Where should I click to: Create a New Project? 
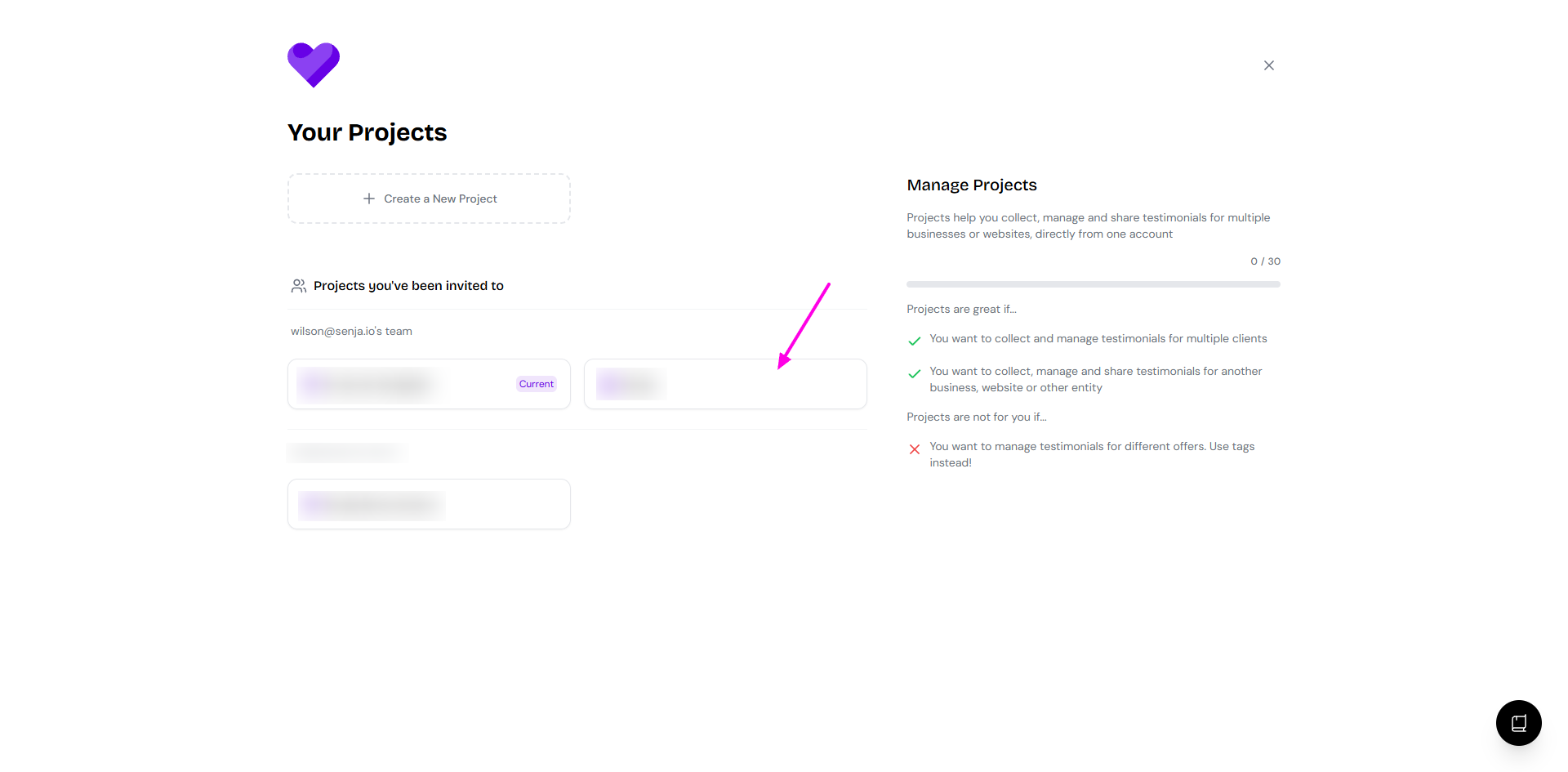coord(440,199)
